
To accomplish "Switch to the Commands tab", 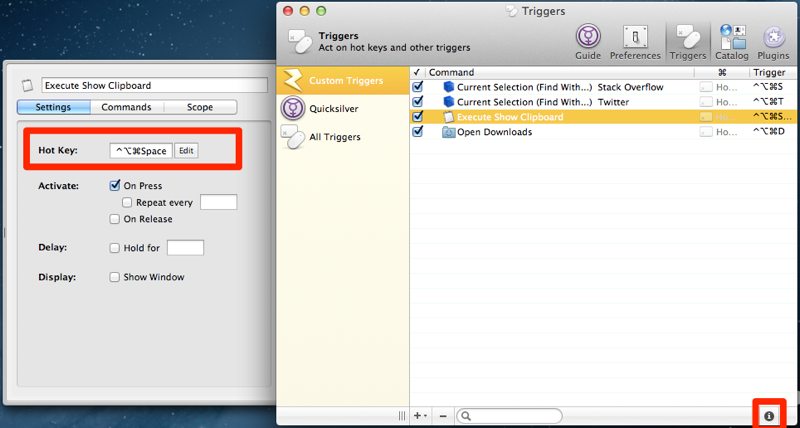I will pyautogui.click(x=127, y=107).
